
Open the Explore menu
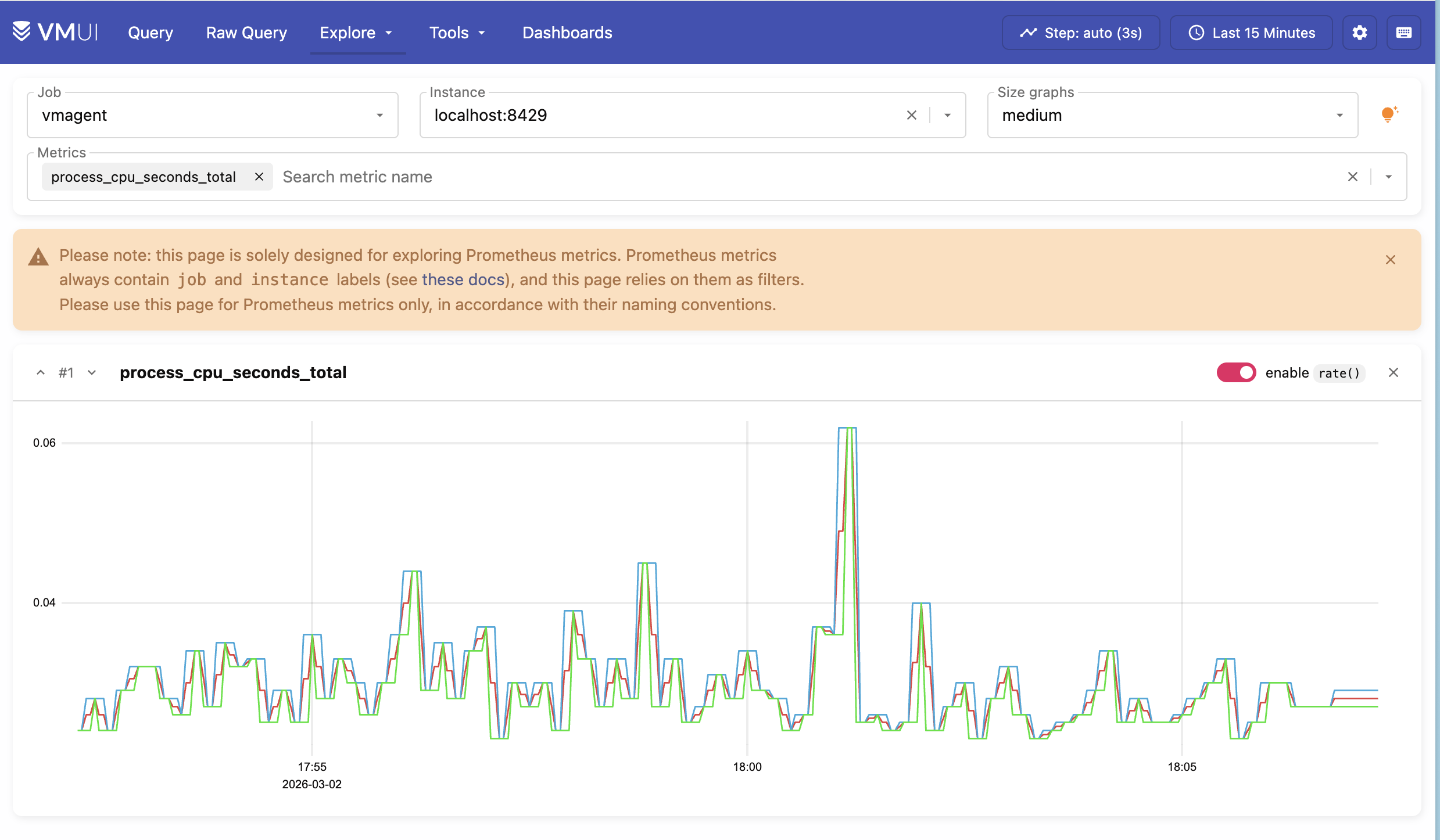[x=357, y=33]
